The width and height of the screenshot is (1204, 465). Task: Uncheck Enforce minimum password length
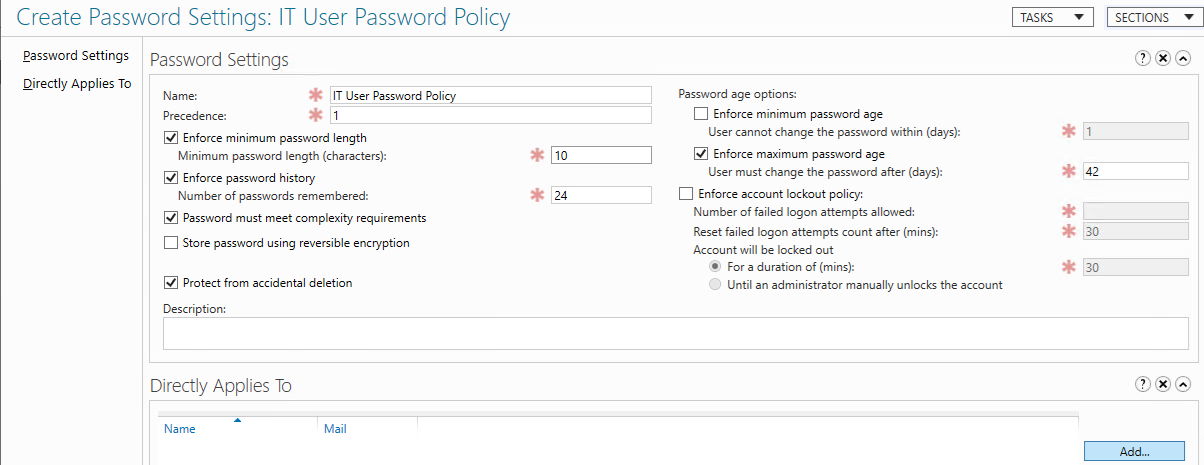point(170,138)
